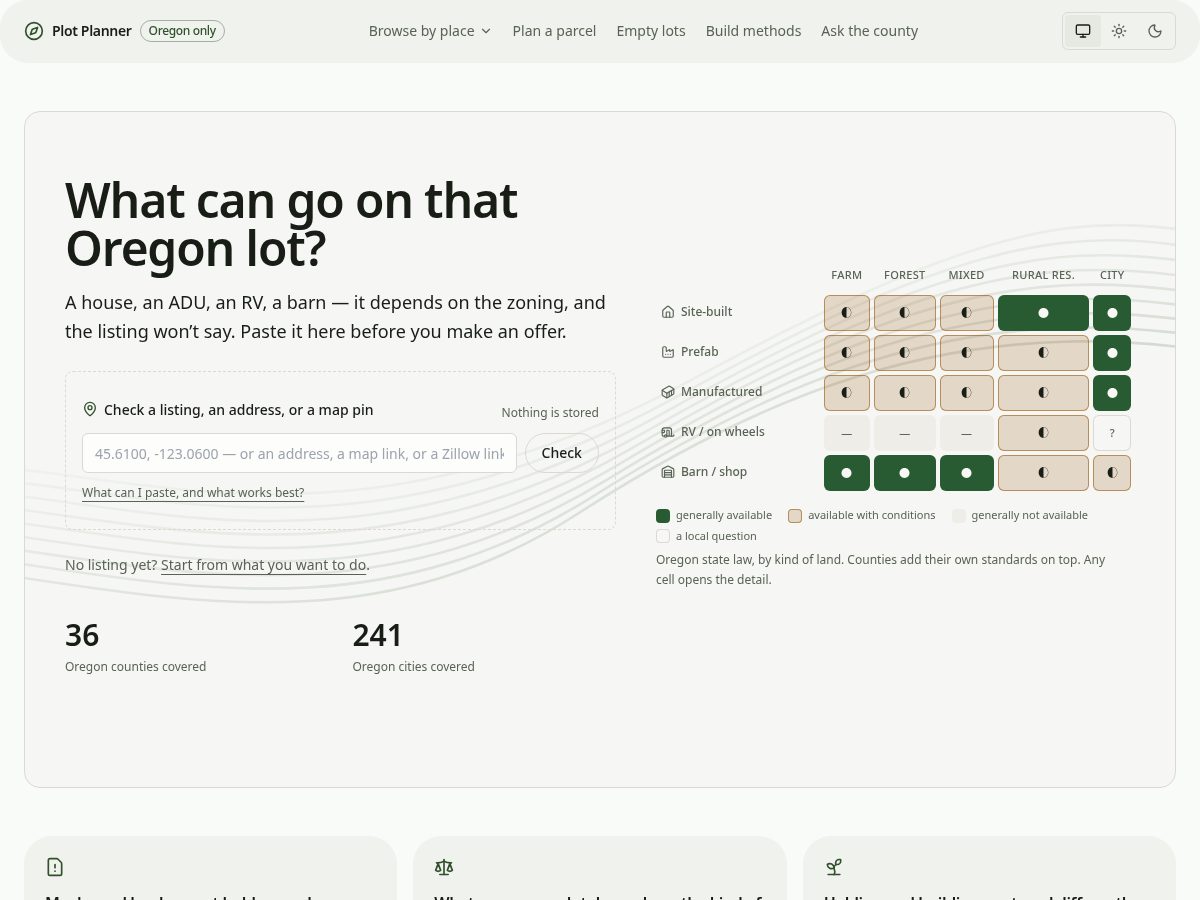Open Prefab on Forest cell

[x=905, y=353]
